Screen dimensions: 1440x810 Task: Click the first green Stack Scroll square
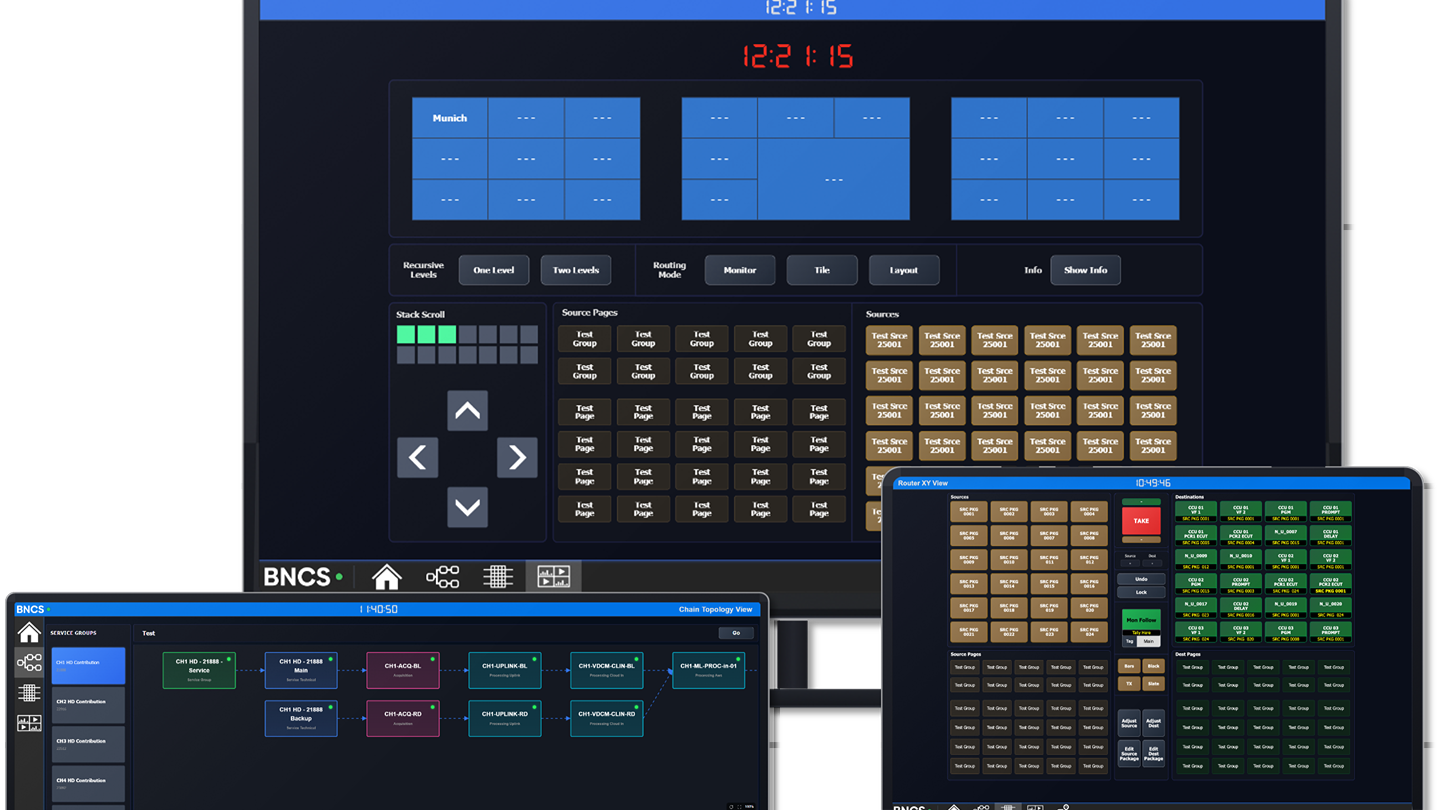coord(406,334)
